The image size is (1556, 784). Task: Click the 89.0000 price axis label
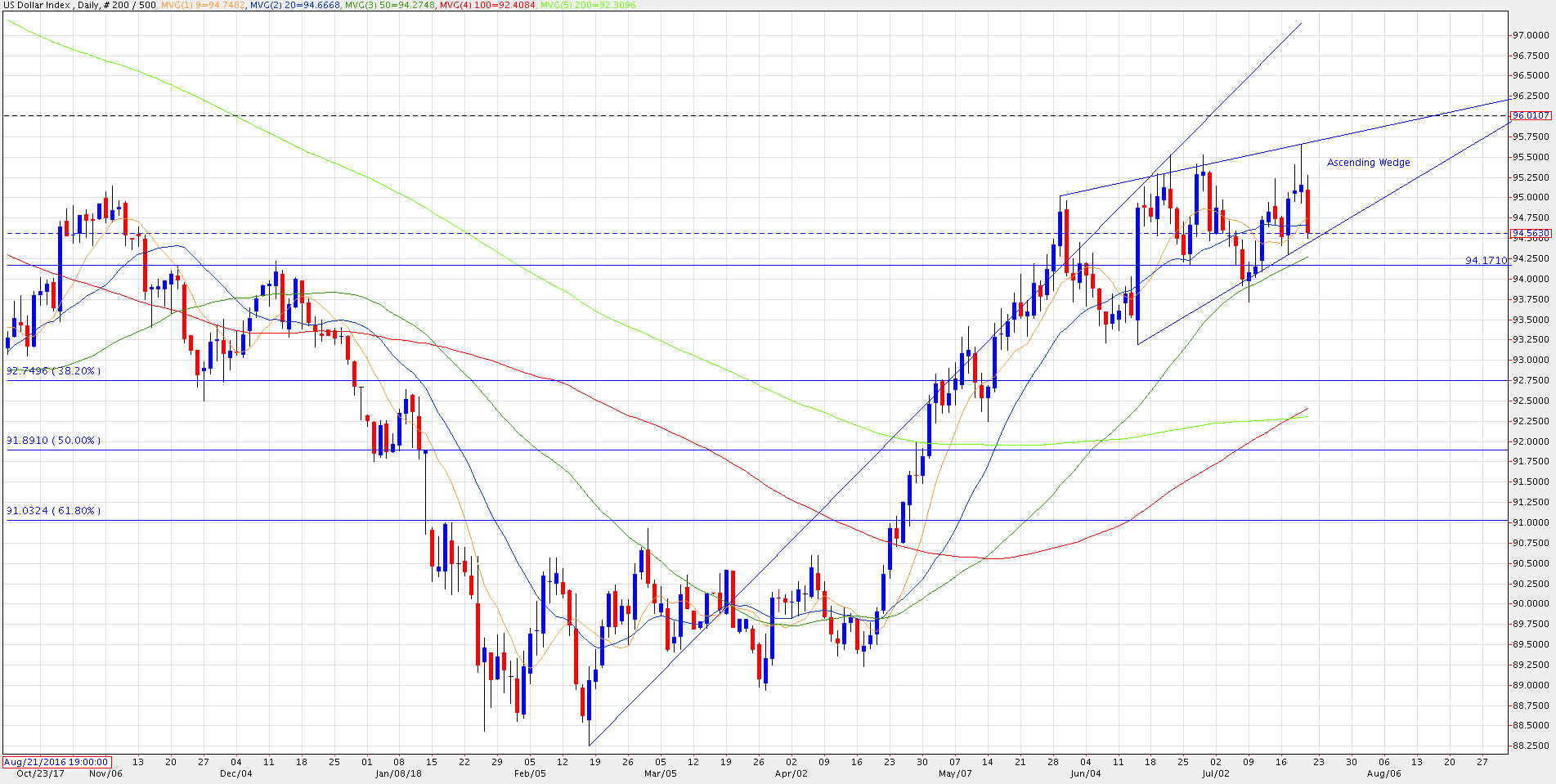coord(1531,685)
